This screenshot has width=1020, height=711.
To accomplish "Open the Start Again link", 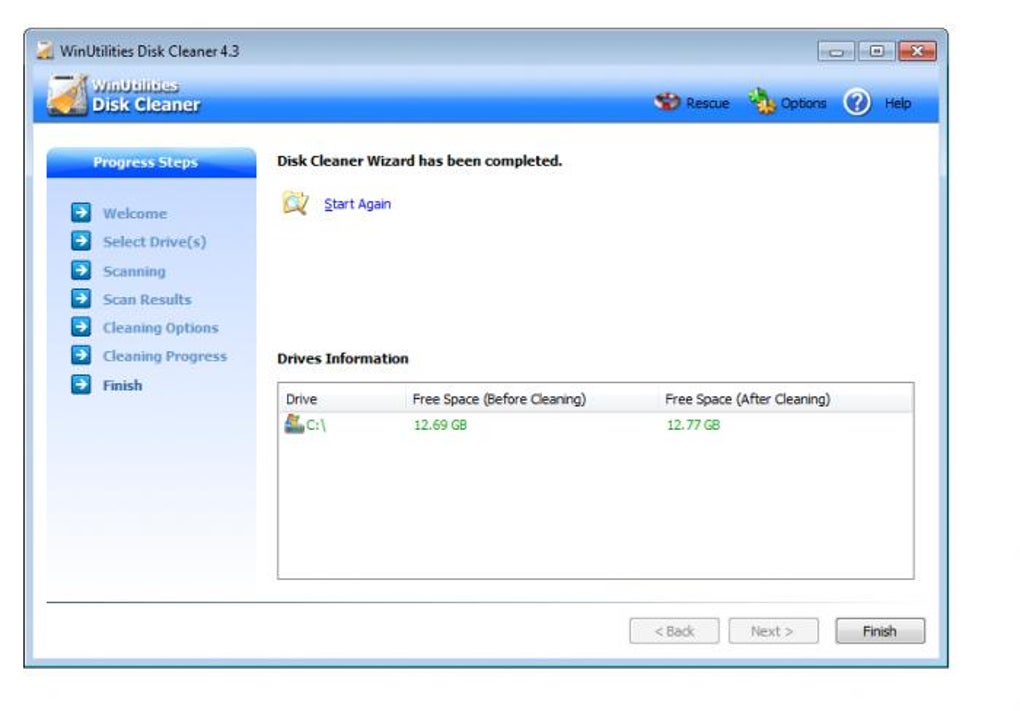I will pos(356,203).
